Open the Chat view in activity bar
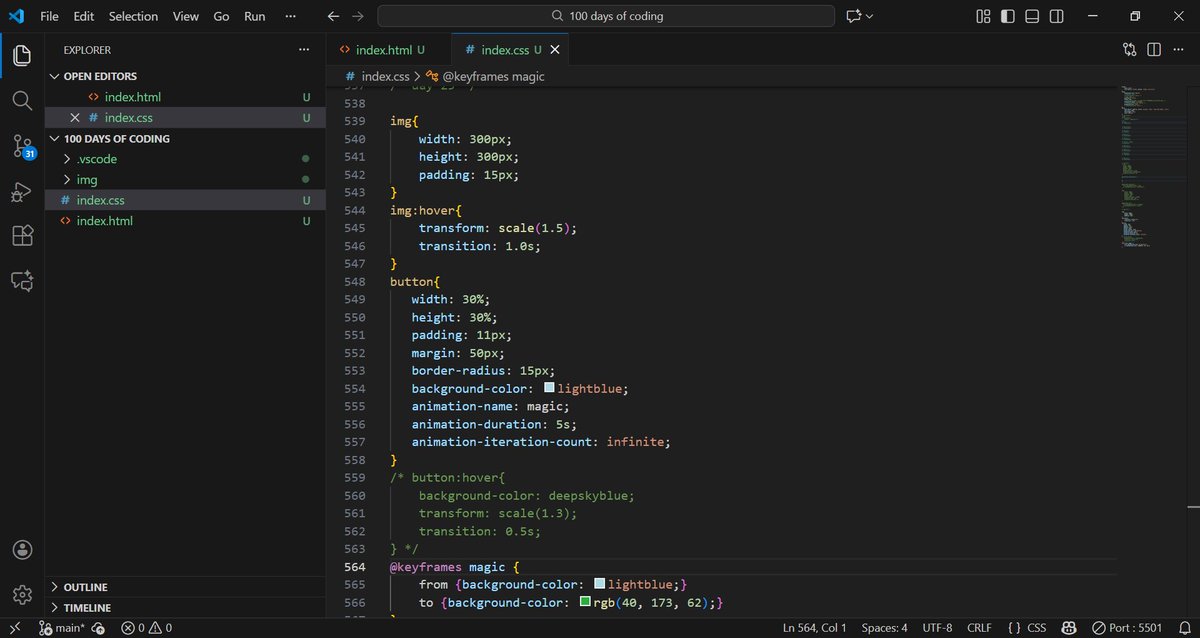The width and height of the screenshot is (1200, 638). [x=22, y=281]
